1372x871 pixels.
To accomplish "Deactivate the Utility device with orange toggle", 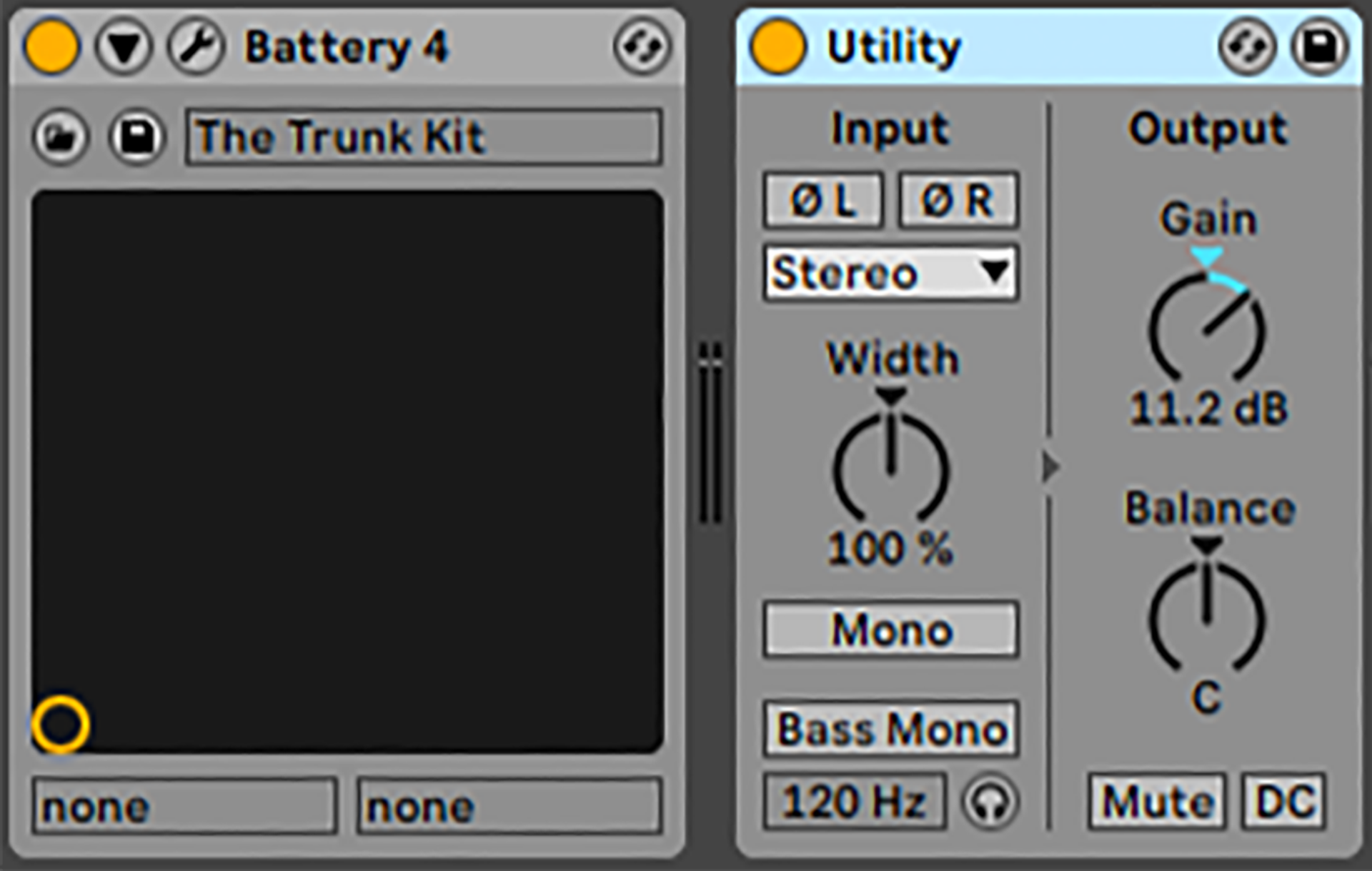I will point(777,46).
